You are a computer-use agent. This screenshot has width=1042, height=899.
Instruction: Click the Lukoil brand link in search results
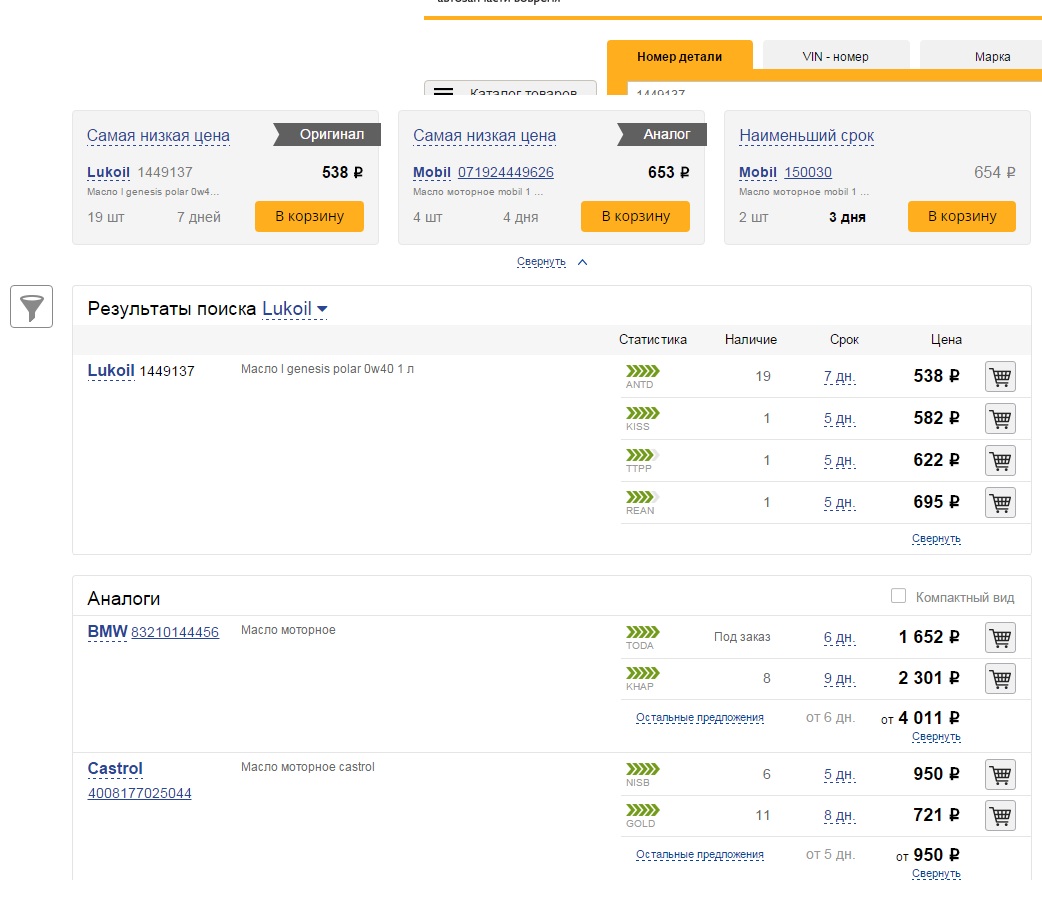111,371
